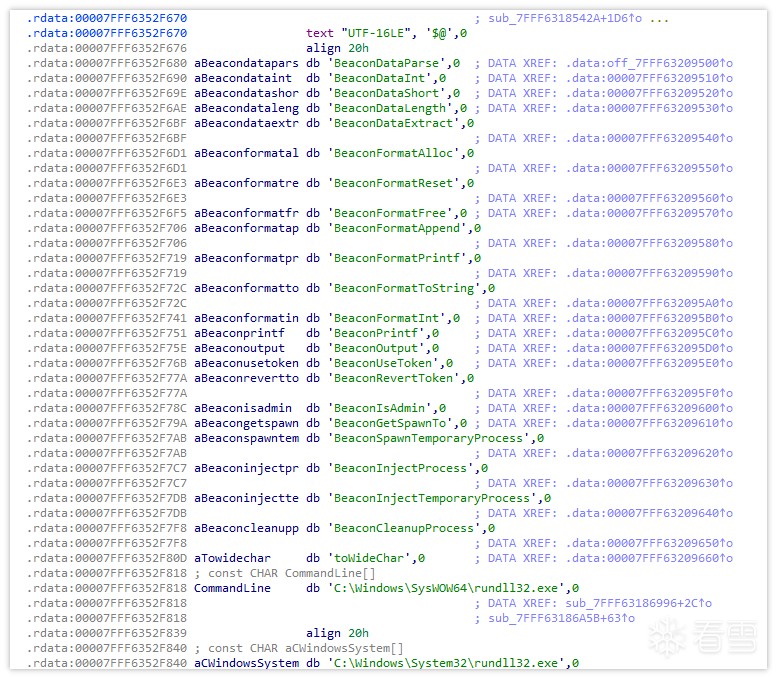Click the 'BeaconSpawnTemporaryProcess' string
This screenshot has width=777, height=679.
coord(429,438)
